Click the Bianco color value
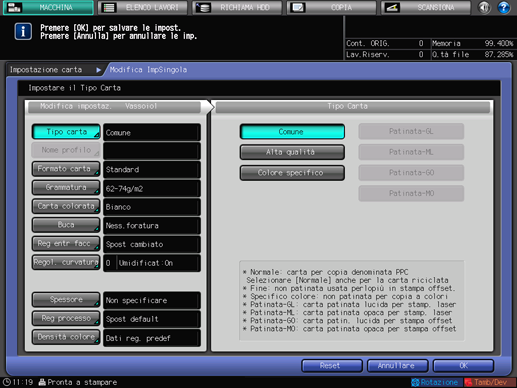This screenshot has width=517, height=388. click(x=152, y=207)
